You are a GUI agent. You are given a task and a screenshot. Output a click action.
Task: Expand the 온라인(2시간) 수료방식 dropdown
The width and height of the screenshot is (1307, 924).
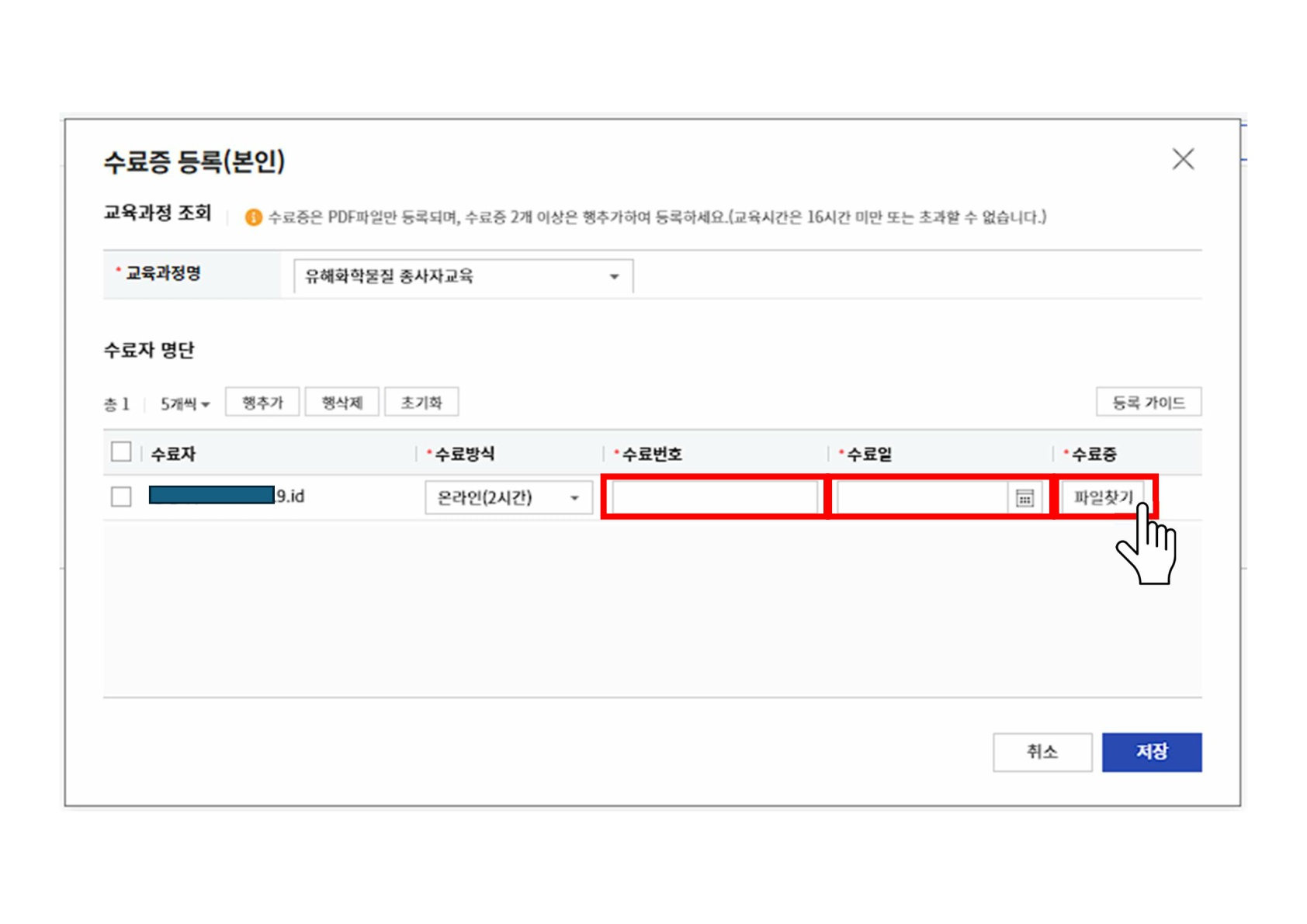click(x=508, y=498)
